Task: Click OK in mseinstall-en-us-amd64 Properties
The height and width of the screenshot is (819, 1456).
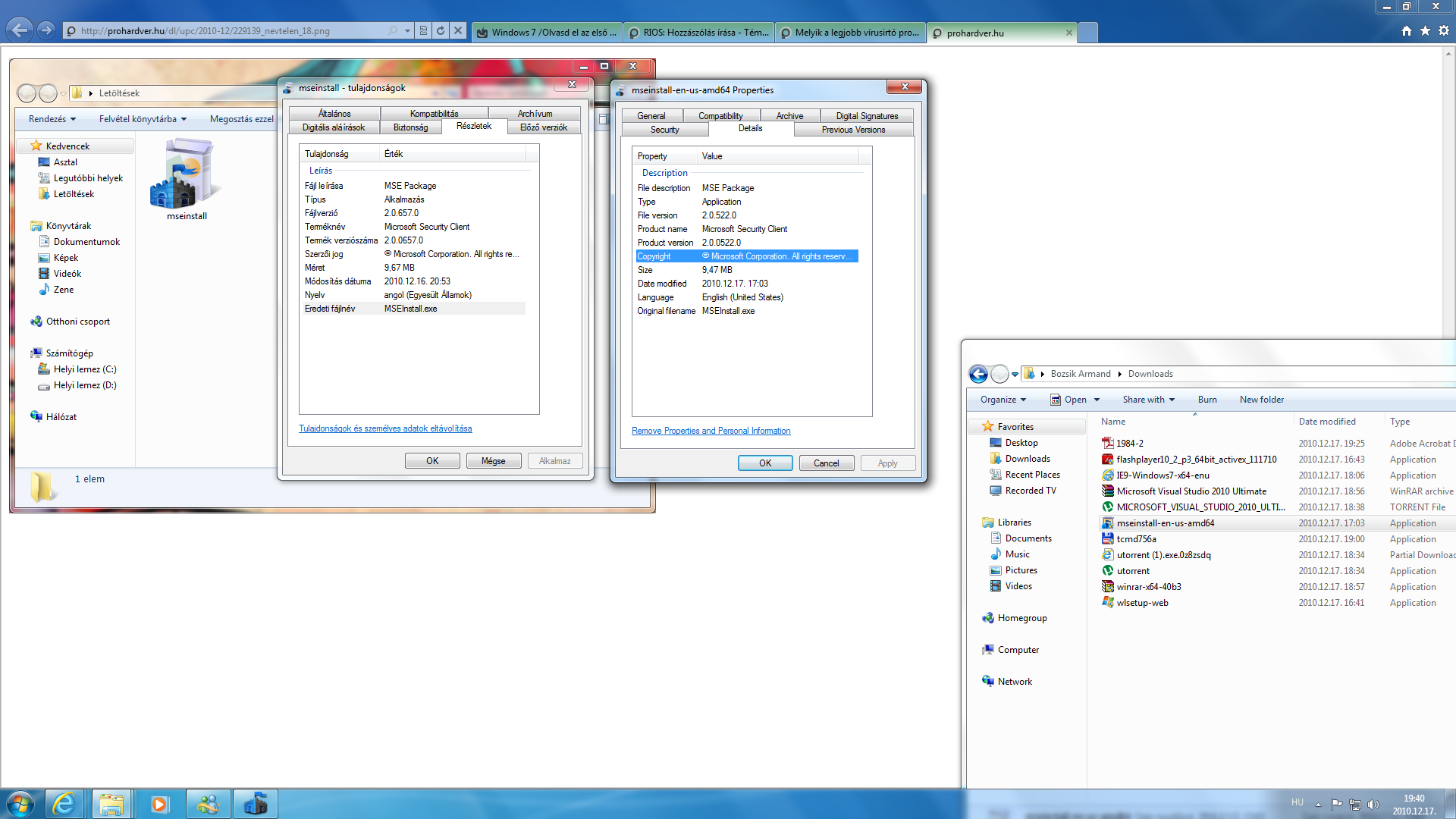Action: [x=765, y=463]
